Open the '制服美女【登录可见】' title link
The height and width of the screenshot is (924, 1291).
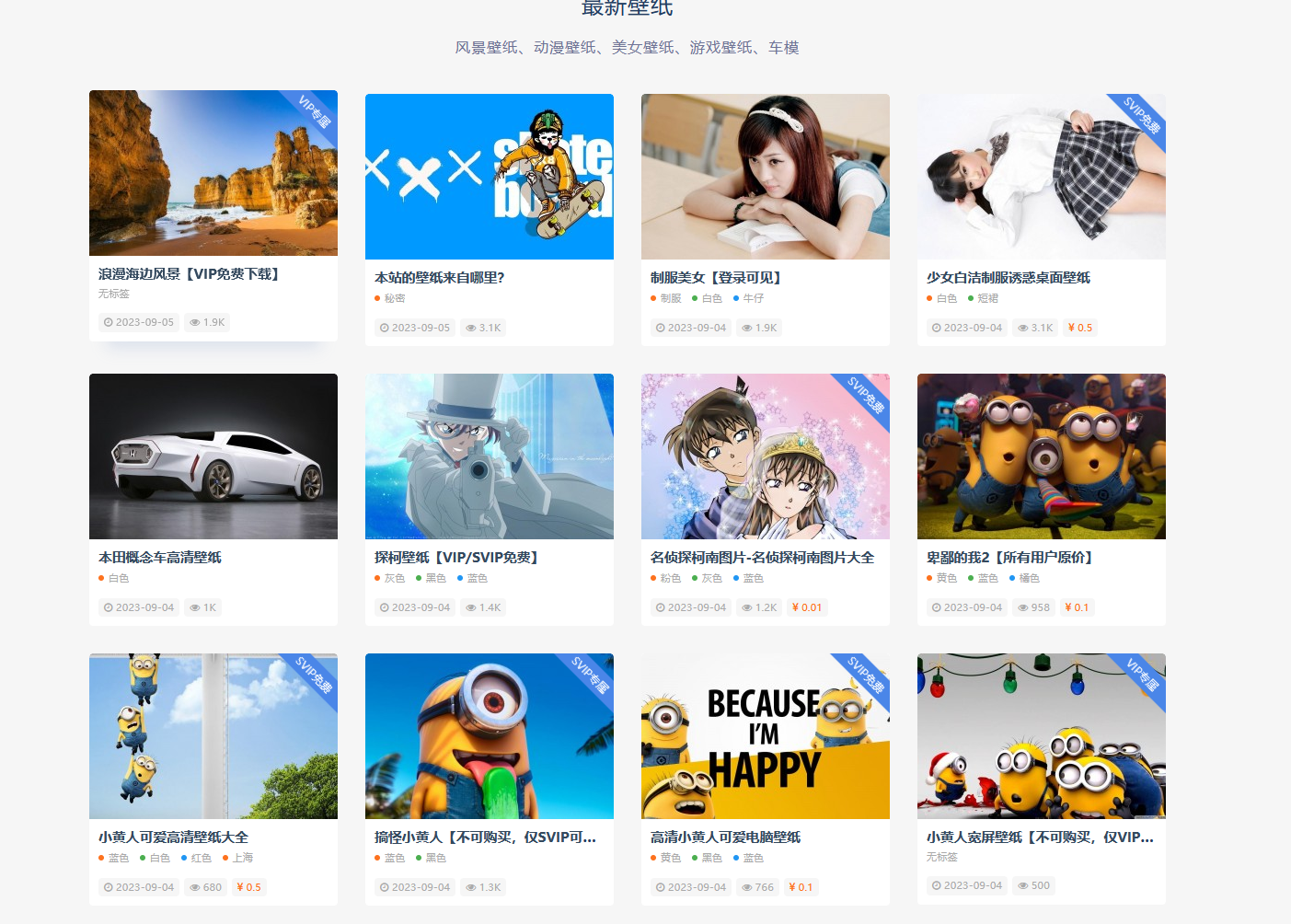click(x=715, y=277)
